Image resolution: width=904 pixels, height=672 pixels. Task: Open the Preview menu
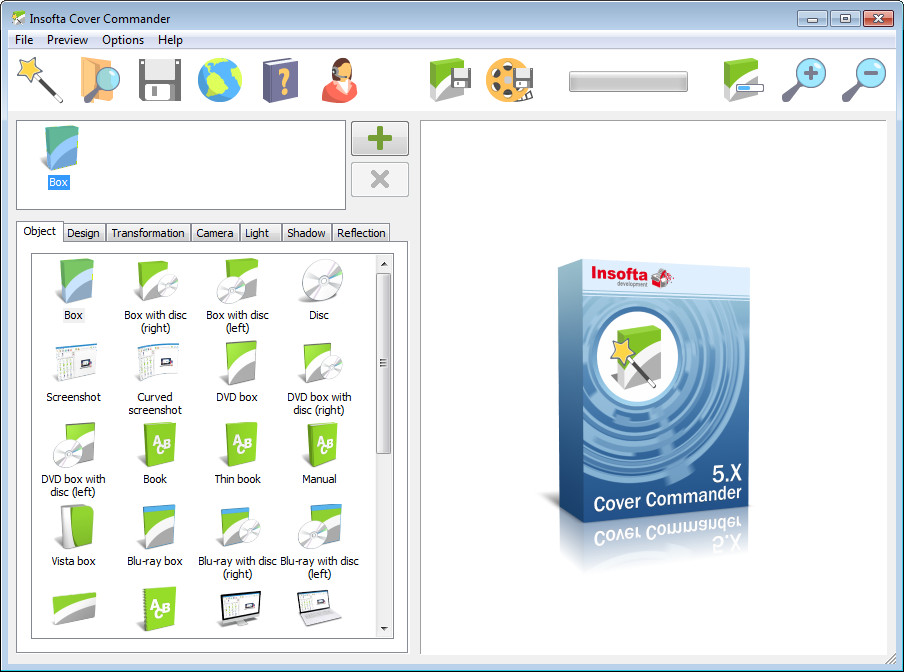tap(67, 40)
